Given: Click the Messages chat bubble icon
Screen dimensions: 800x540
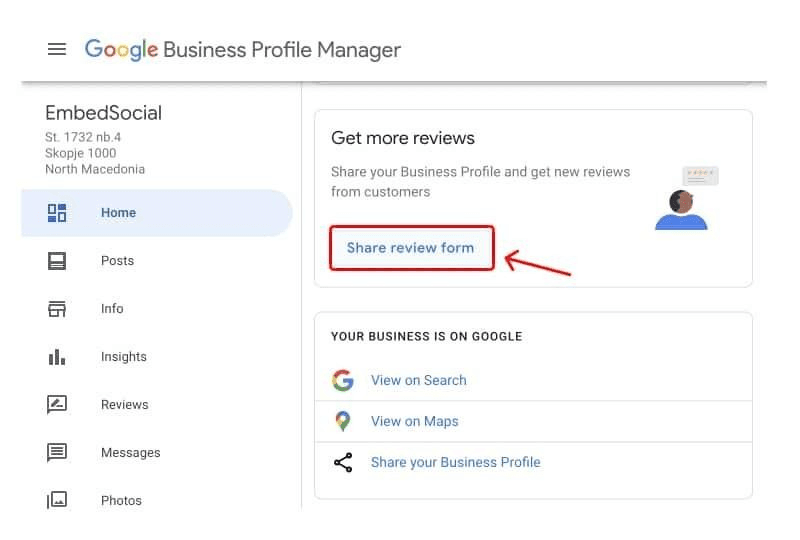Looking at the screenshot, I should click(x=57, y=453).
